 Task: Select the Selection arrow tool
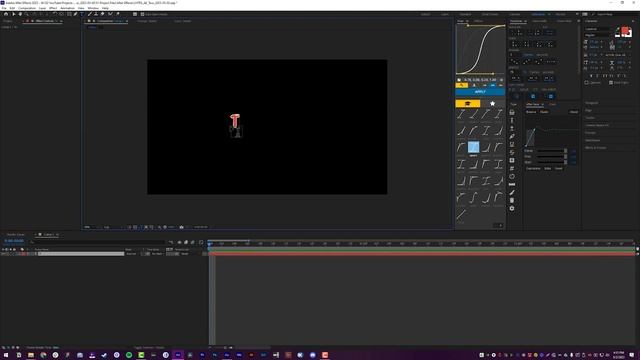click(x=13, y=14)
